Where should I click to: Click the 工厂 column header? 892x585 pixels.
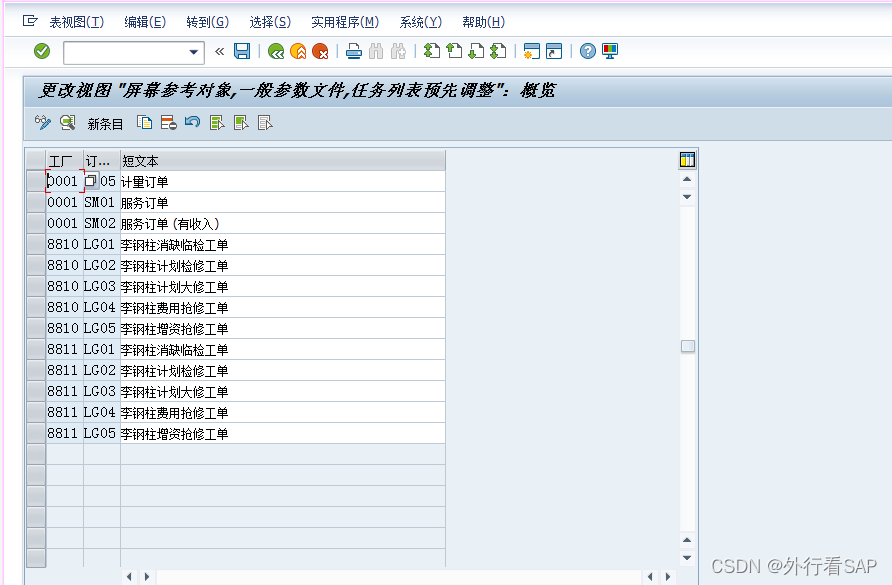click(64, 161)
